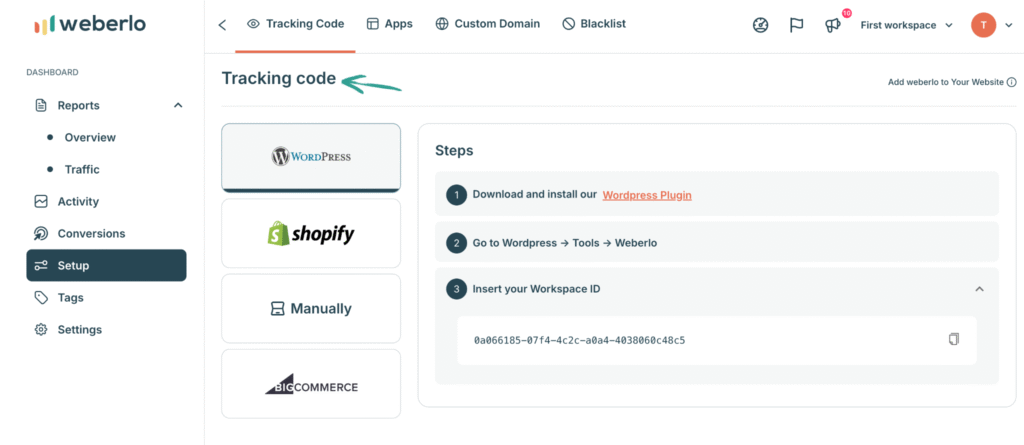Click the Conversions target icon
Screen dimensions: 1024x445
[41, 233]
